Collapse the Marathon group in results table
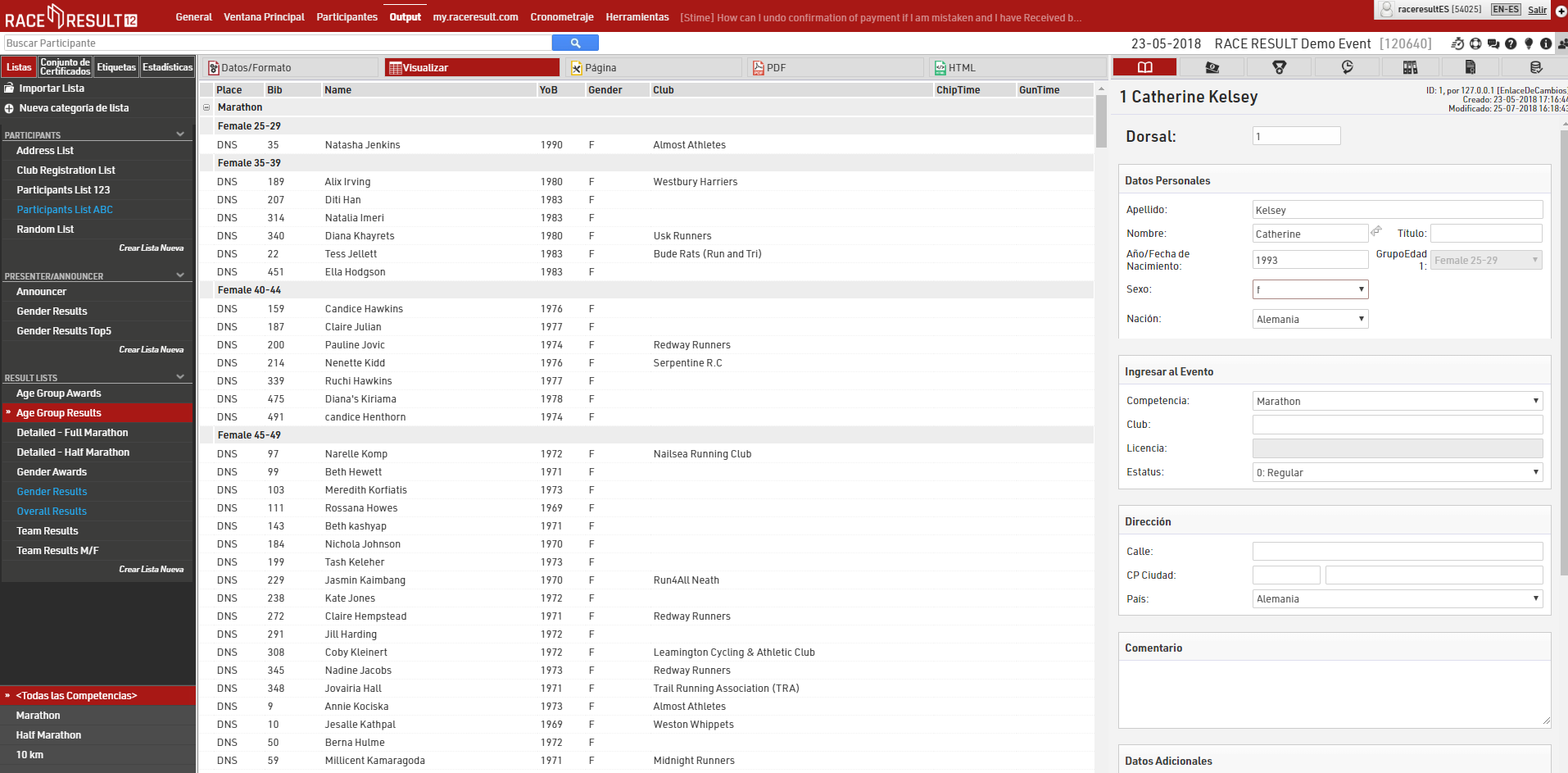This screenshot has height=773, width=1568. click(206, 107)
